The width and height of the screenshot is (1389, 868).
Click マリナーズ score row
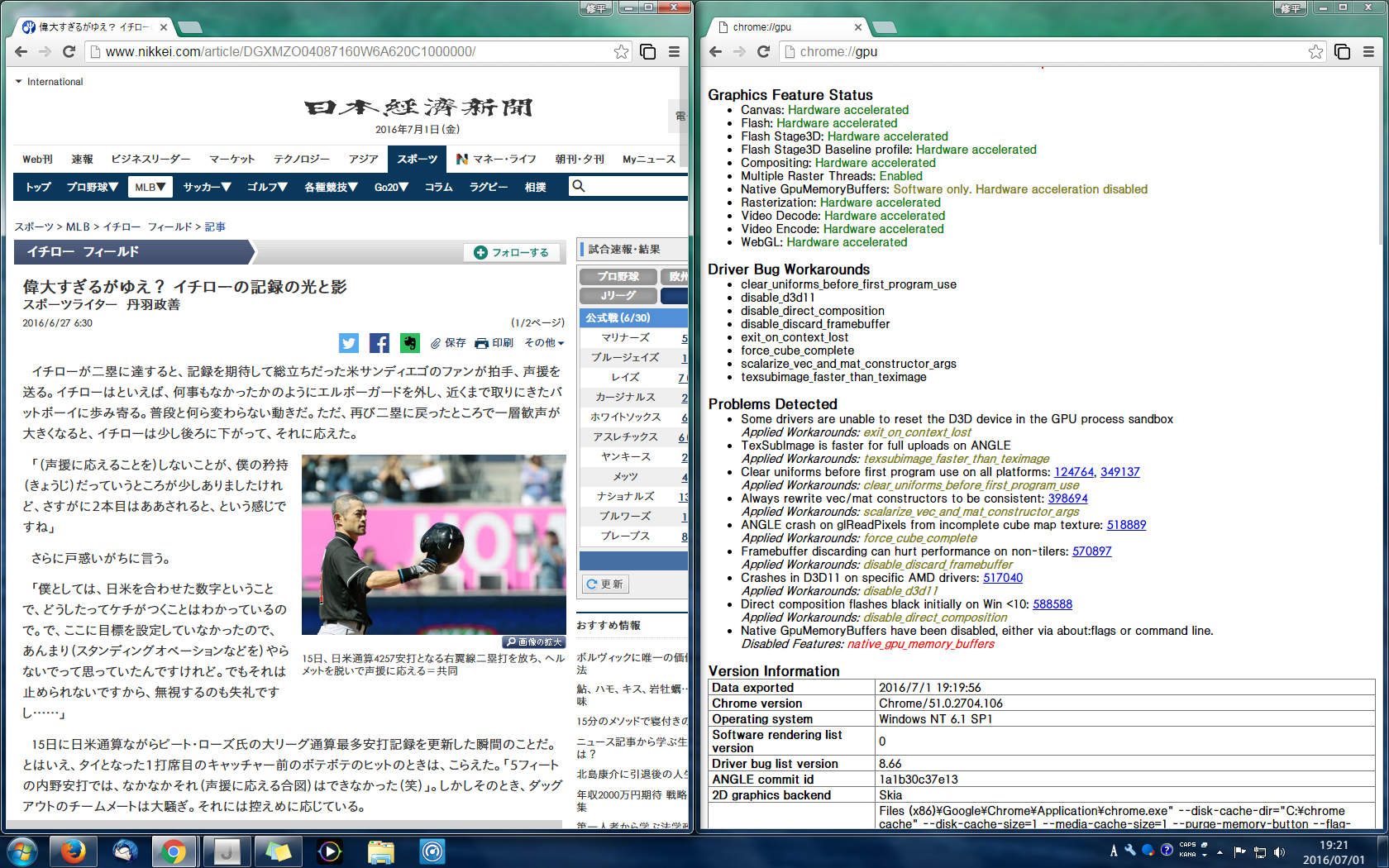coord(633,338)
